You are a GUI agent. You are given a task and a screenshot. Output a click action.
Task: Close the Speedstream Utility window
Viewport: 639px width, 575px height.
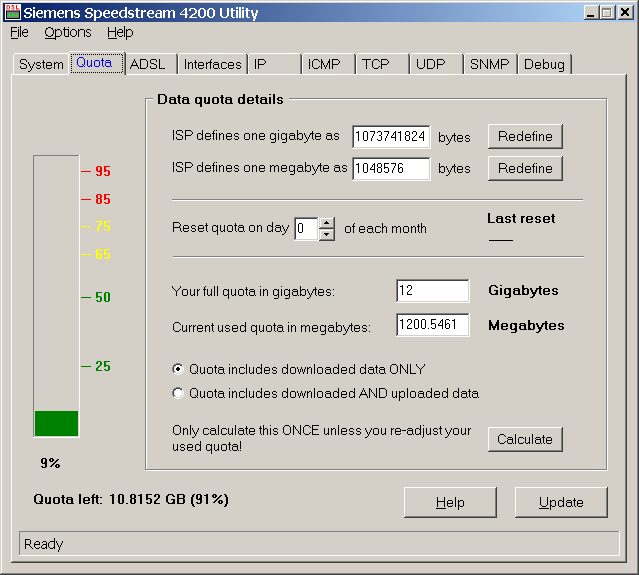tap(625, 13)
